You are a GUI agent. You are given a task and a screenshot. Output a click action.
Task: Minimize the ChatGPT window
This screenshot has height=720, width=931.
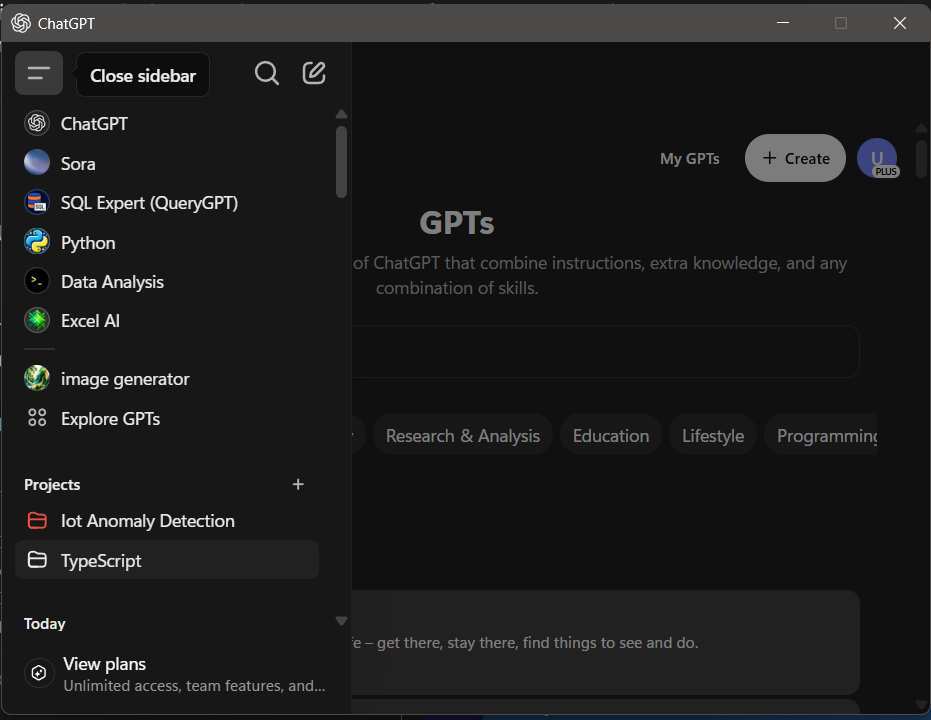point(783,23)
